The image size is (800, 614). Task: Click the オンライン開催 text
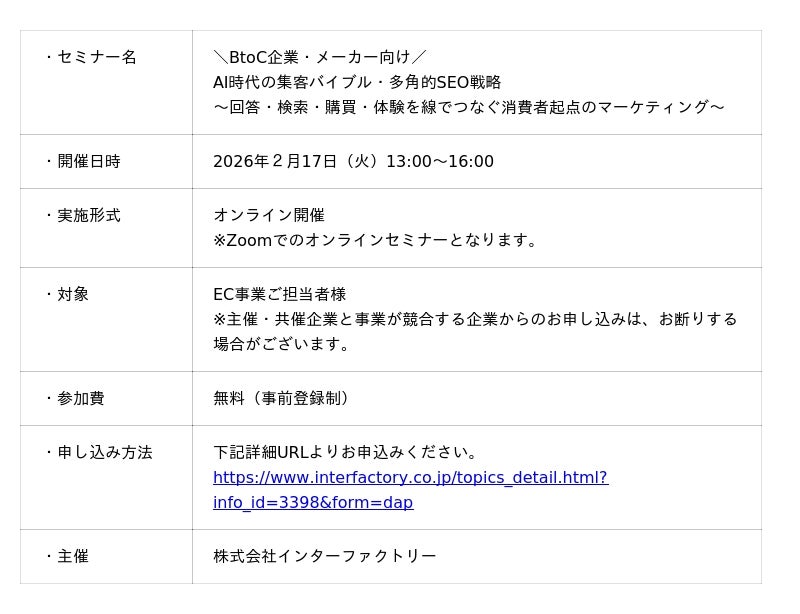click(x=269, y=215)
